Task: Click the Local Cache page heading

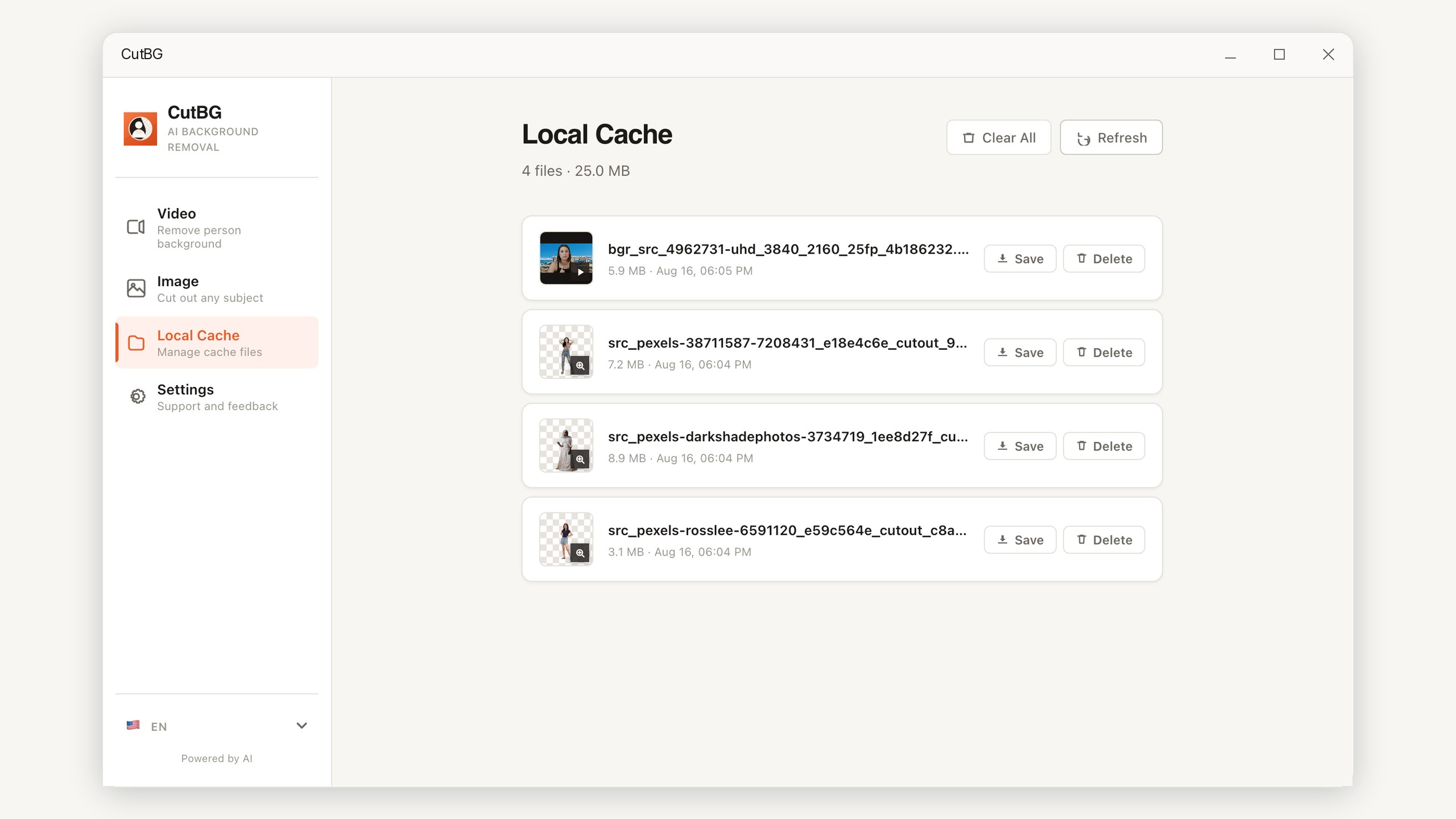Action: coord(597,135)
